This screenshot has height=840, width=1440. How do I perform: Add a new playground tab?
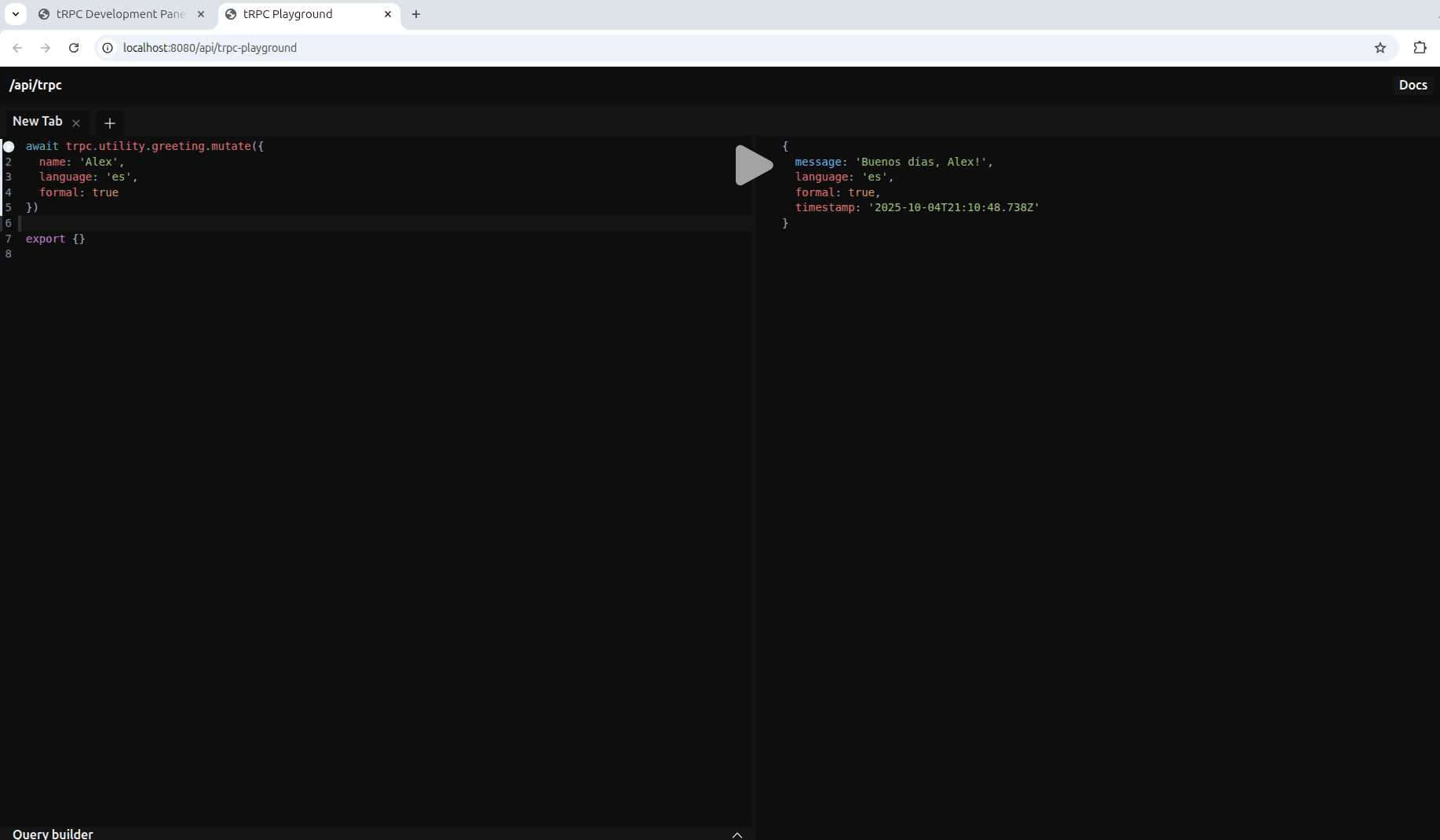point(110,123)
